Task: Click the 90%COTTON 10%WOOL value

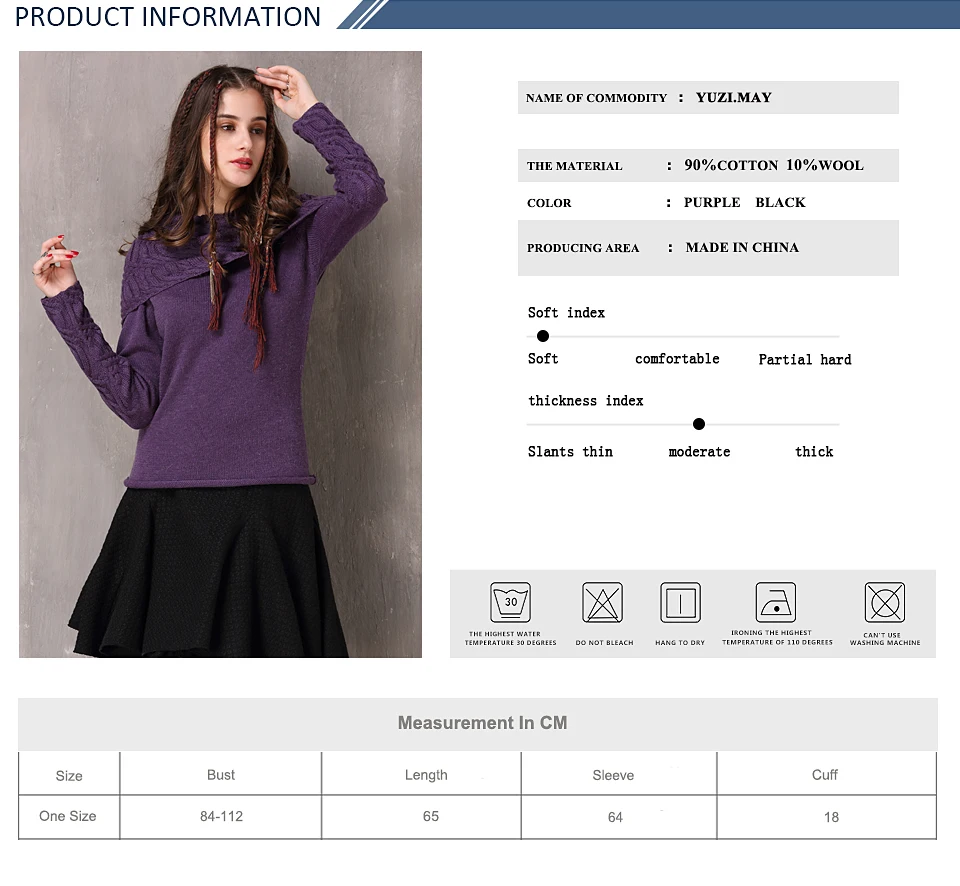Action: pos(774,165)
